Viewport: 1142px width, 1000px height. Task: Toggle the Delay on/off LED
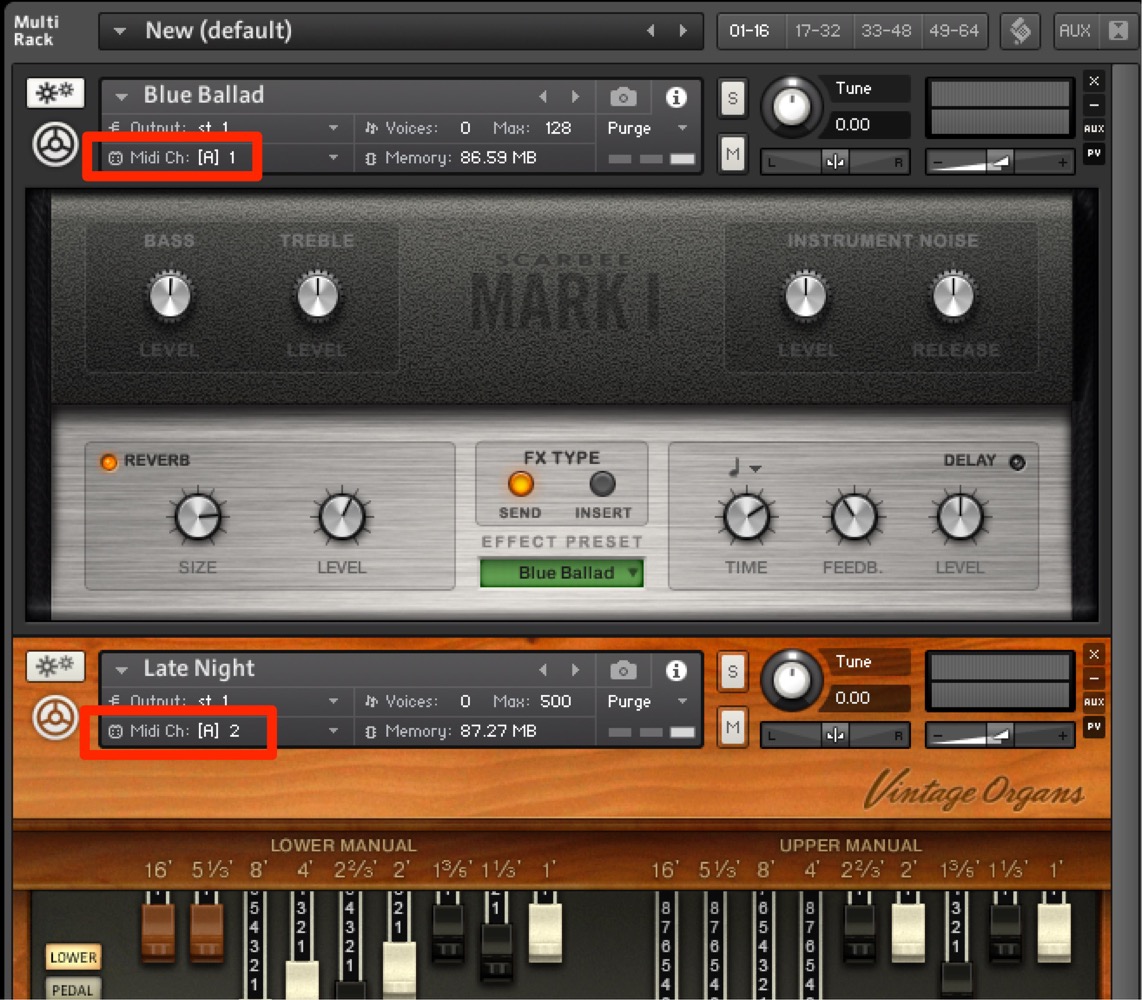tap(1017, 462)
